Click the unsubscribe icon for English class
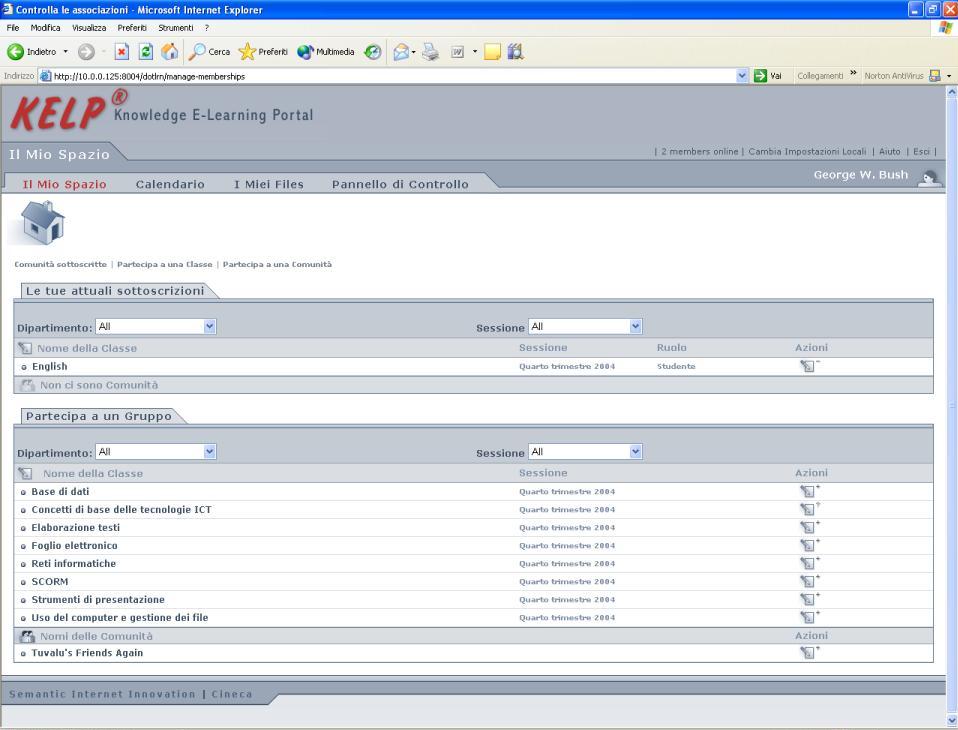The image size is (958, 730). pyautogui.click(x=807, y=366)
